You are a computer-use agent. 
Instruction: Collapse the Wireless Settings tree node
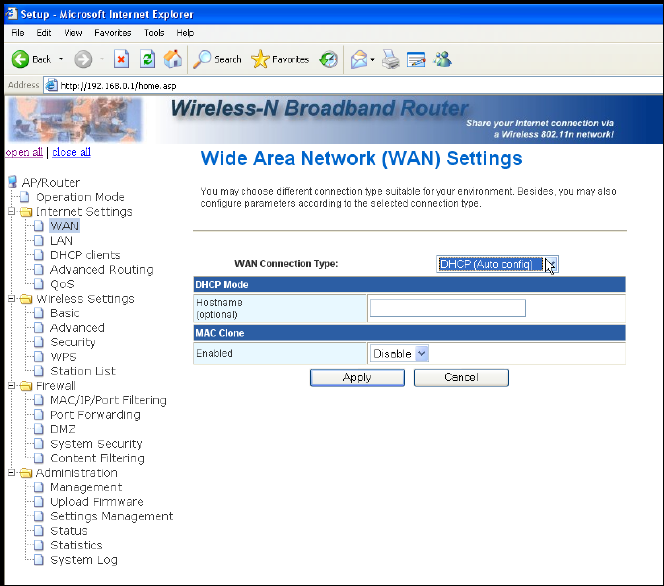(11, 299)
